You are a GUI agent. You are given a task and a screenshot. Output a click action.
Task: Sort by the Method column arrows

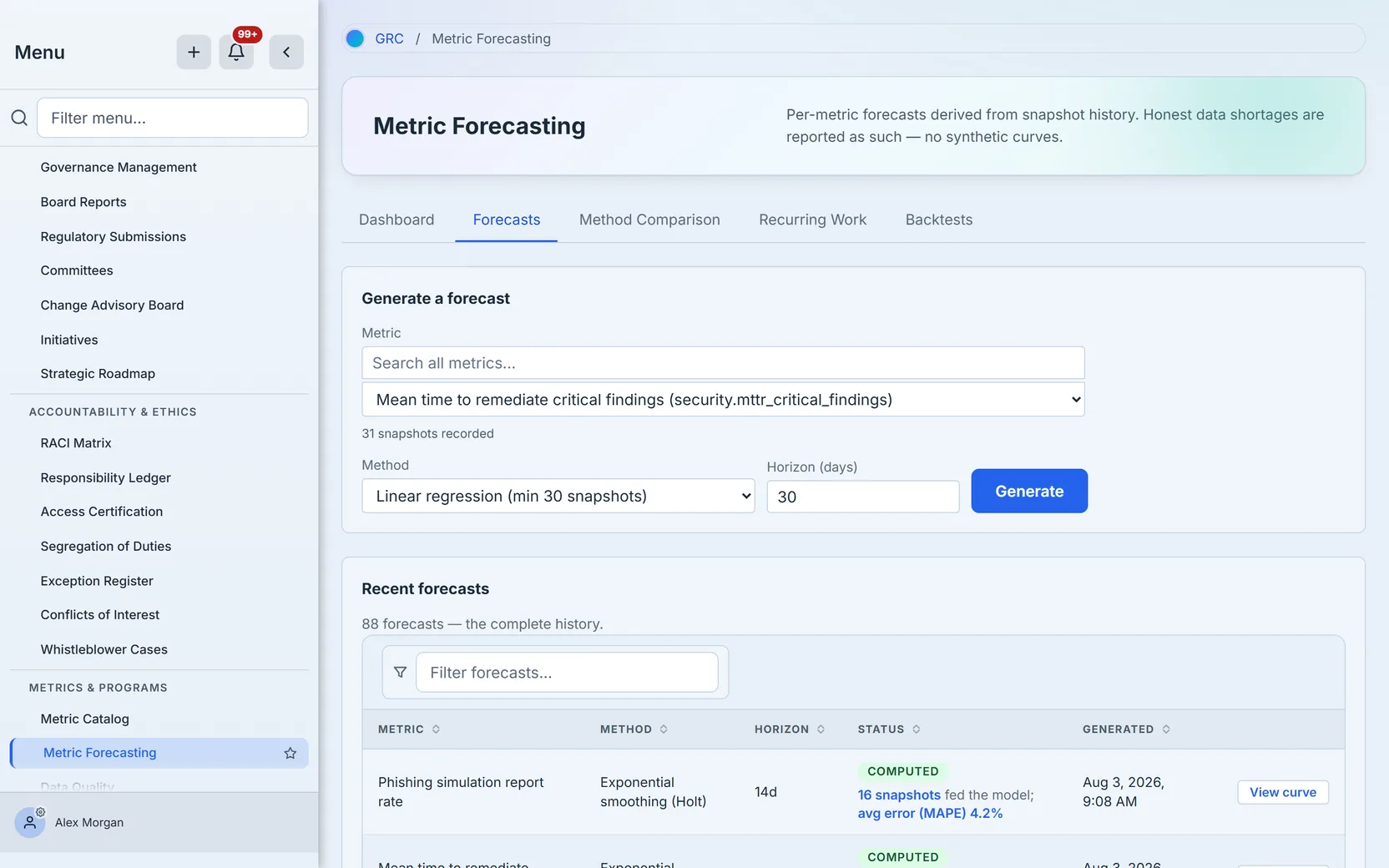point(664,729)
